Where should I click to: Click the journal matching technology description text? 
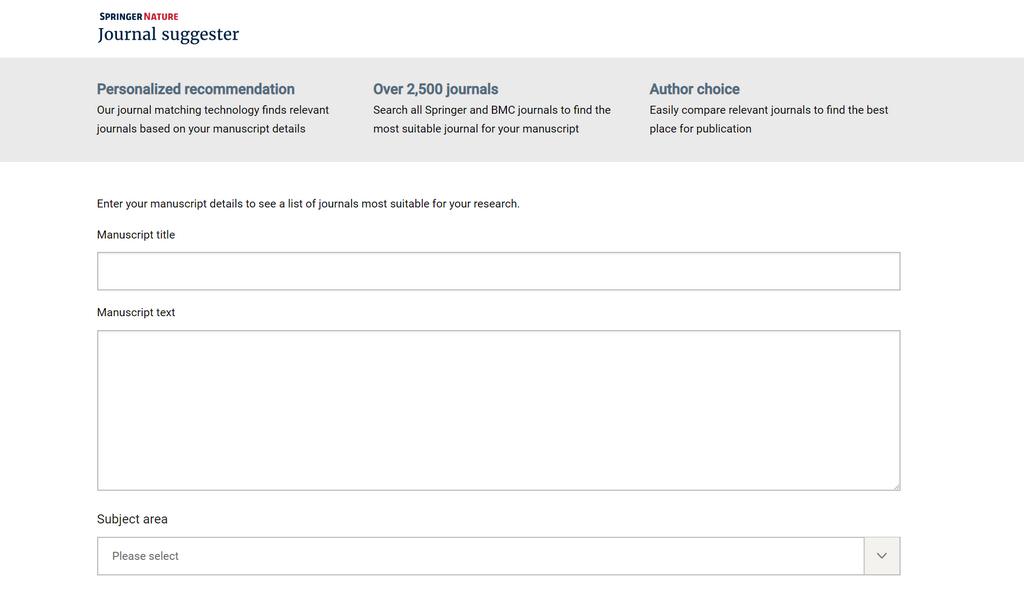click(213, 119)
